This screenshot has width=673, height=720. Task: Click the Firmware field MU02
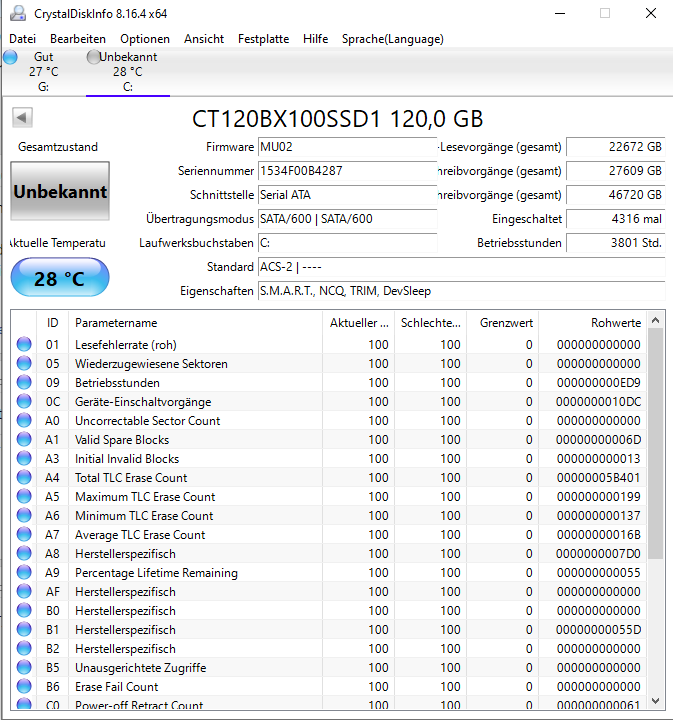[x=348, y=147]
